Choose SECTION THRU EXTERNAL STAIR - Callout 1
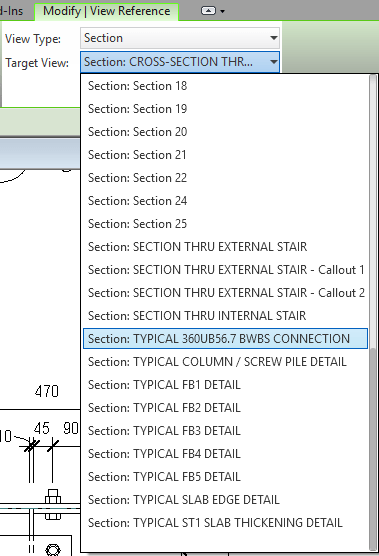This screenshot has height=556, width=379. [225, 270]
